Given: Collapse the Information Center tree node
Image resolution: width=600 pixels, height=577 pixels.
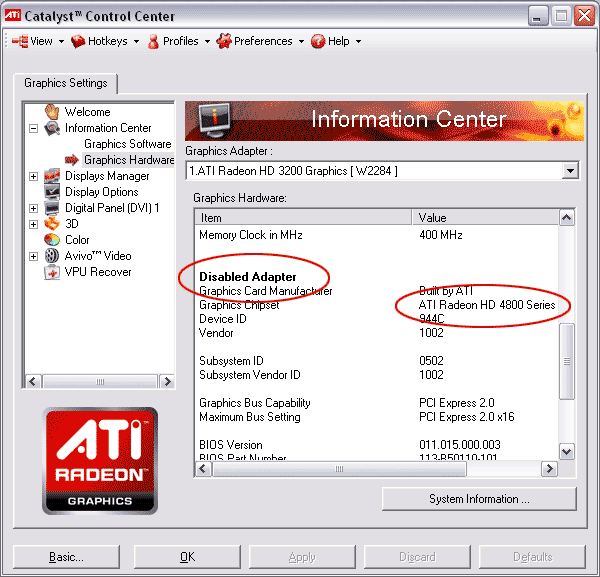Looking at the screenshot, I should coord(34,128).
